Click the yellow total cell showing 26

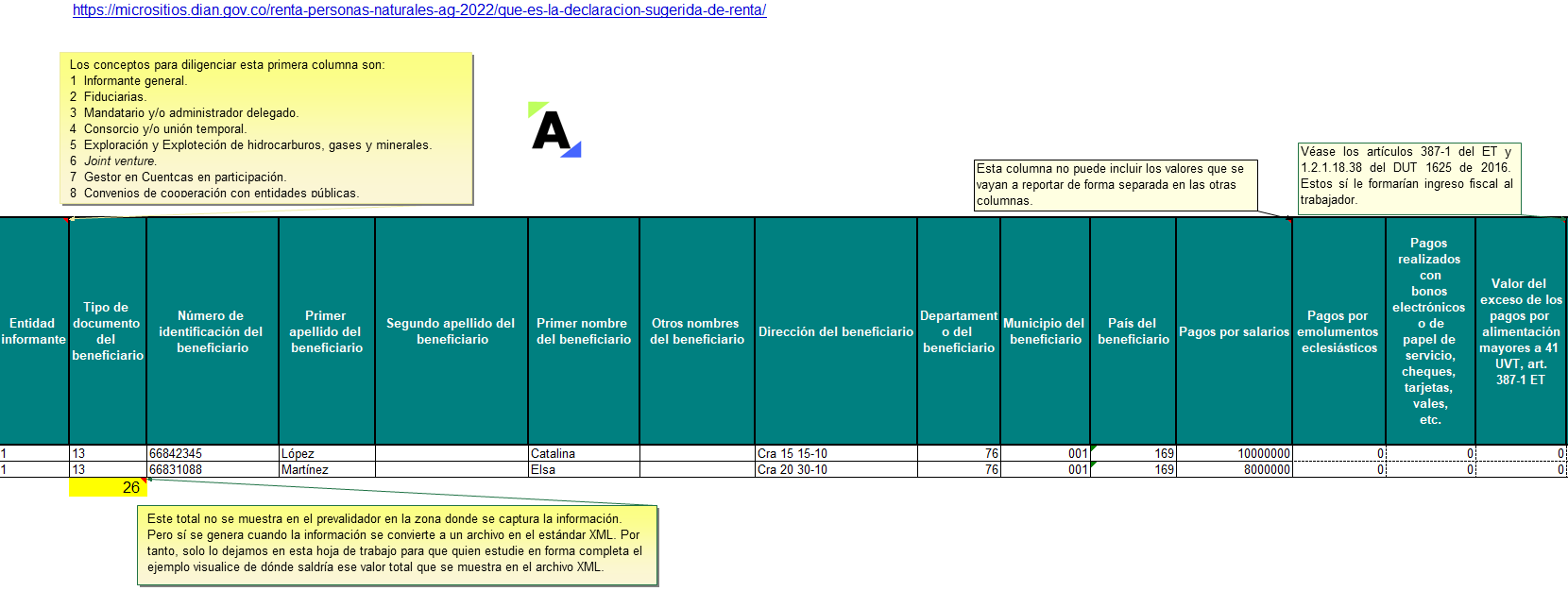(108, 487)
